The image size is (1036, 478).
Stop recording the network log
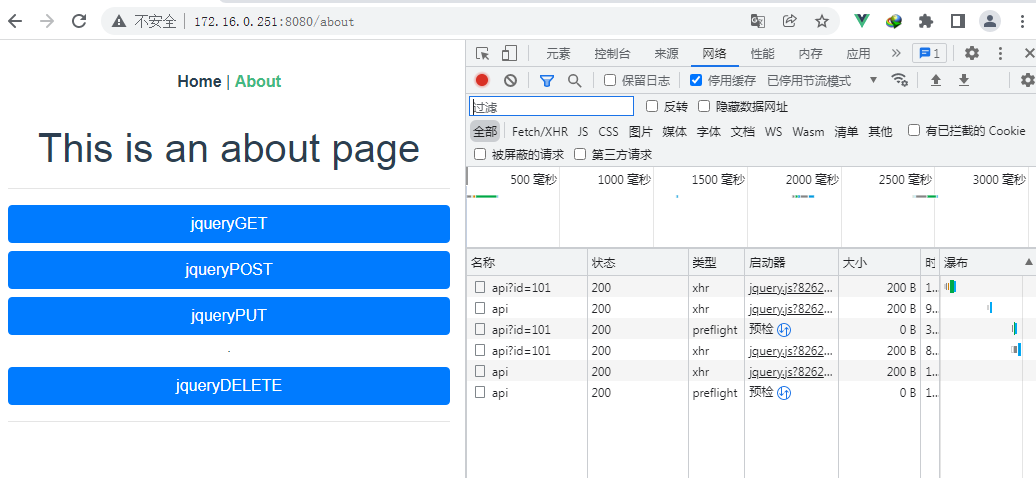(x=482, y=81)
